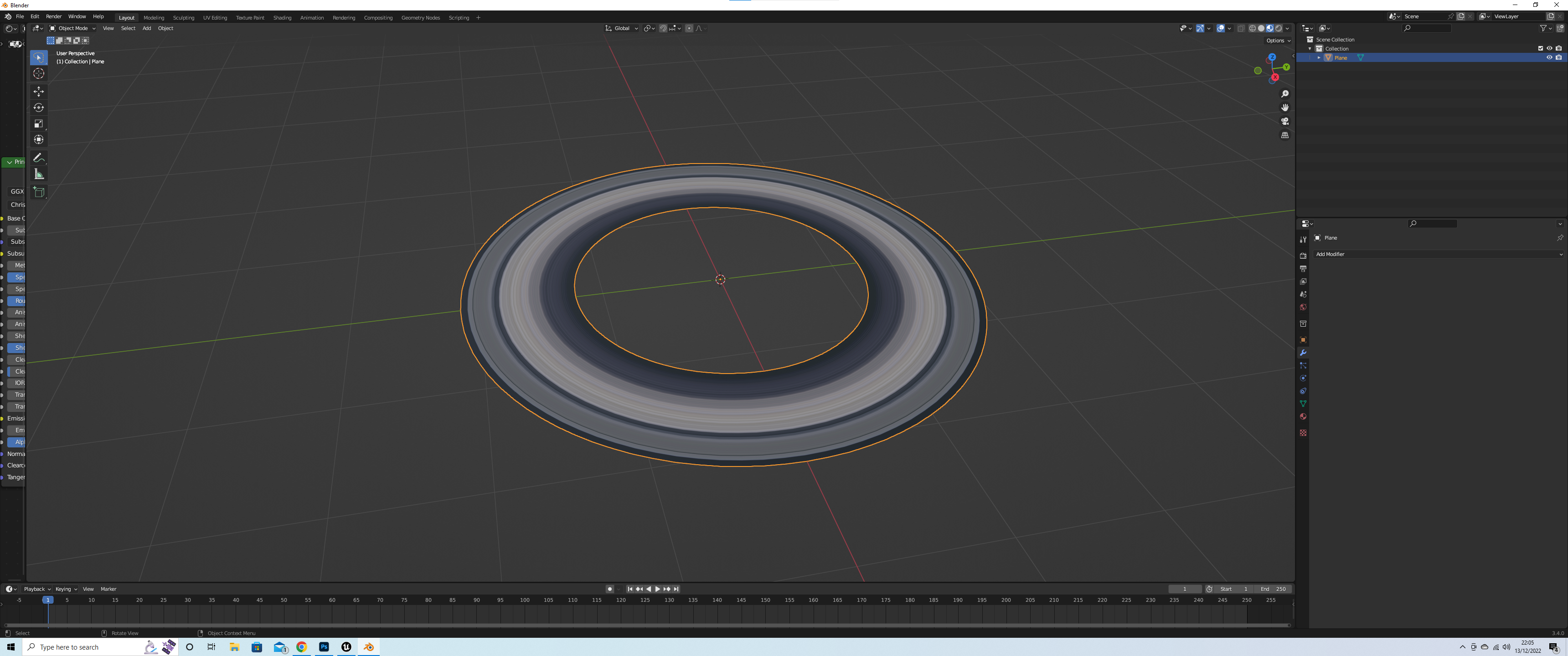Open the Material properties tab icon
1568x656 pixels.
[1303, 417]
